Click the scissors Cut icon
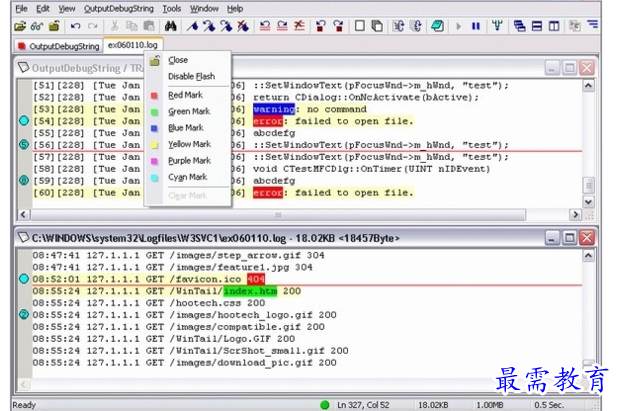Screen dimensions: 617x411 pyautogui.click(x=115, y=26)
